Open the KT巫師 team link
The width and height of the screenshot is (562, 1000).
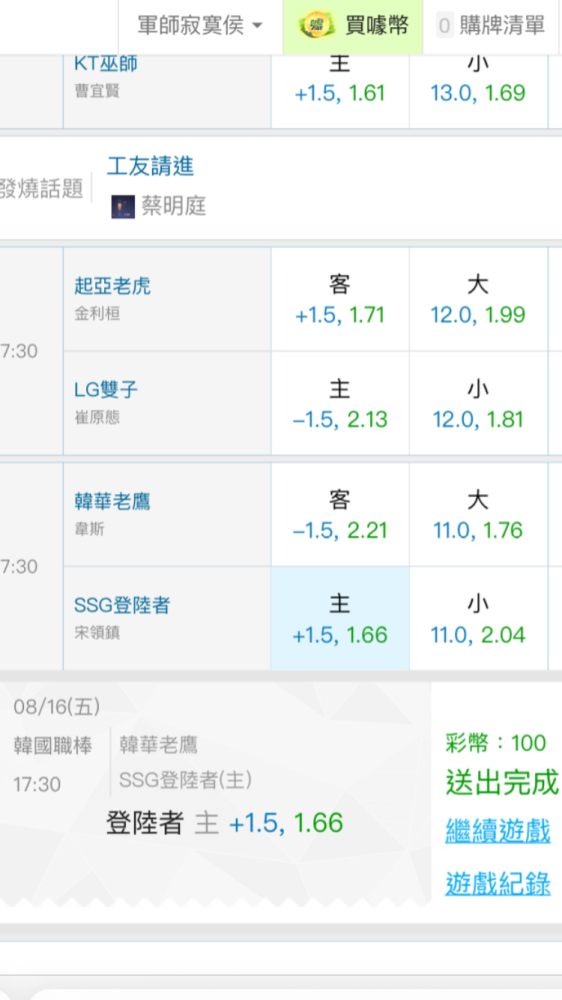tap(106, 63)
